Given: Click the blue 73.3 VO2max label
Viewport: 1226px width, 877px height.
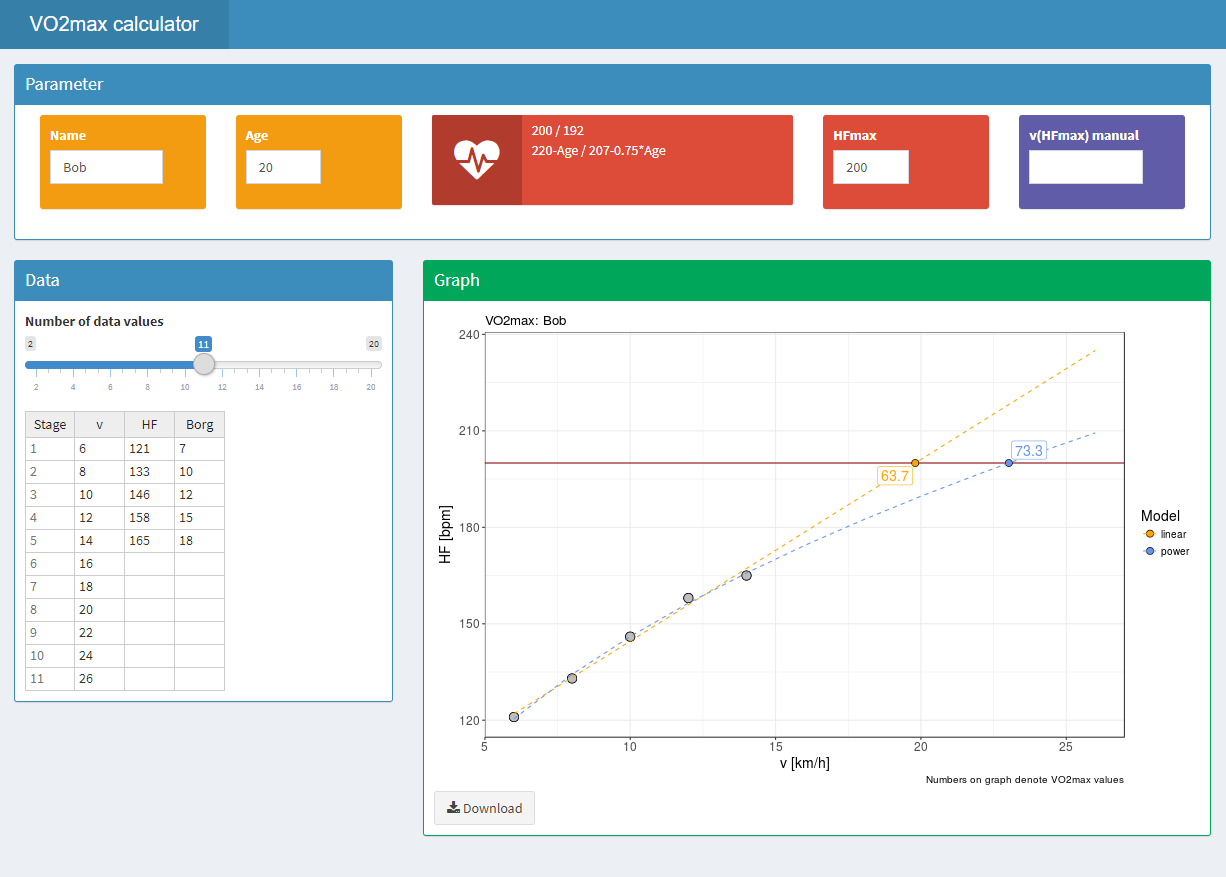Looking at the screenshot, I should 1028,451.
